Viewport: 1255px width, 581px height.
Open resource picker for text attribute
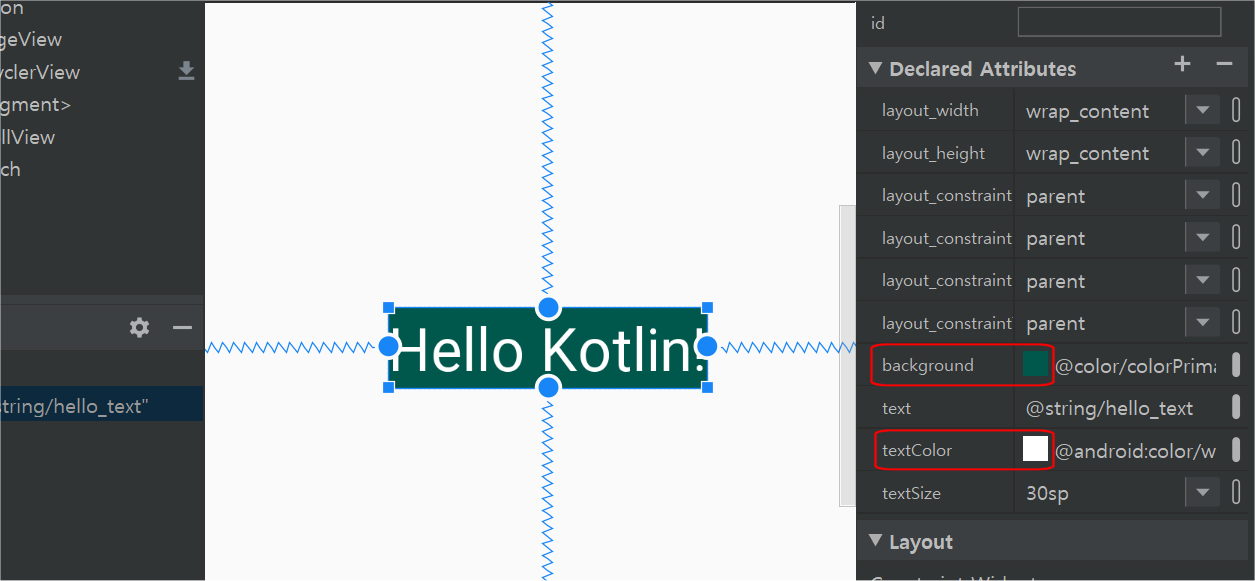1236,407
